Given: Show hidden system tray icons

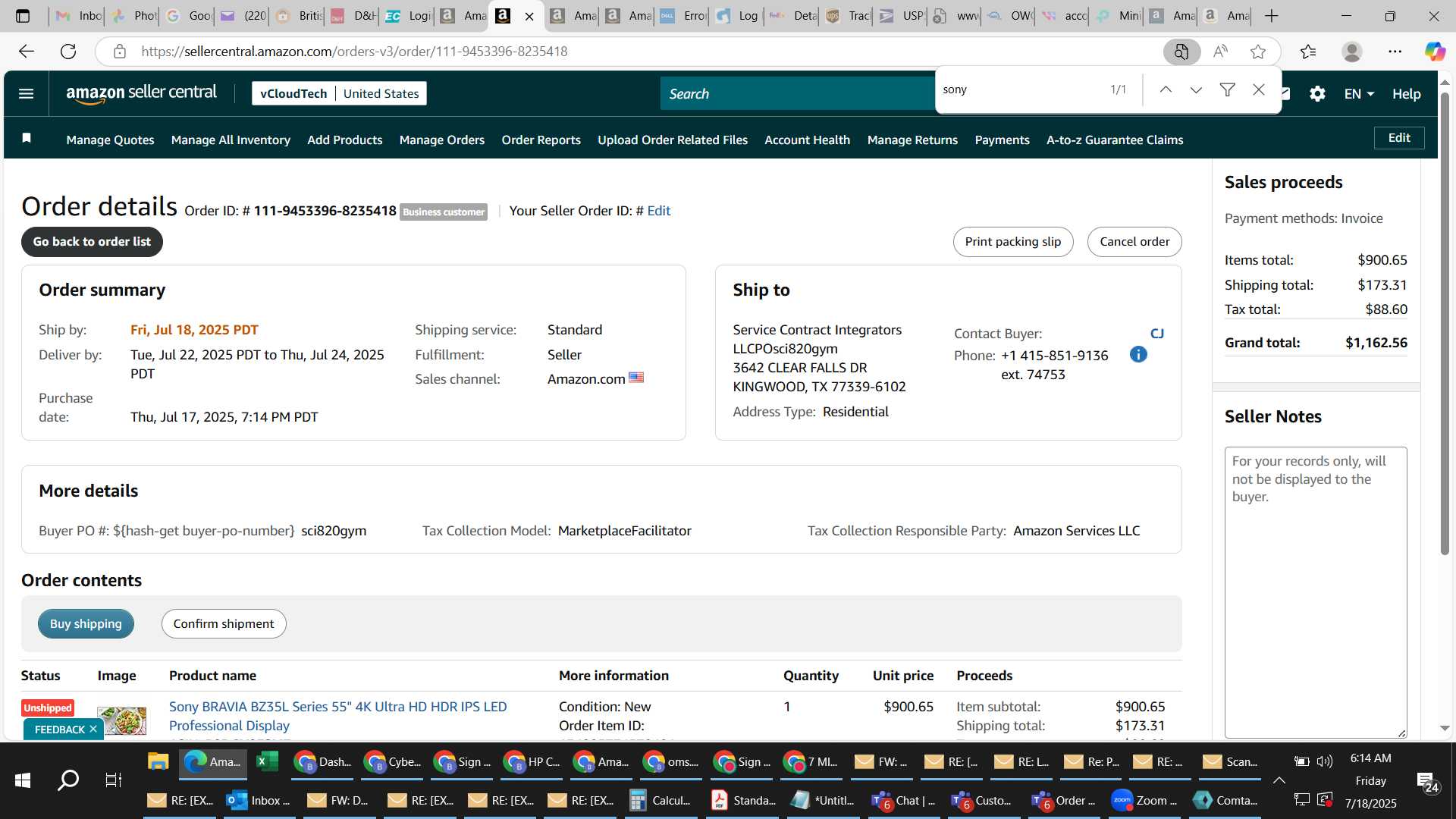Looking at the screenshot, I should 1279,780.
